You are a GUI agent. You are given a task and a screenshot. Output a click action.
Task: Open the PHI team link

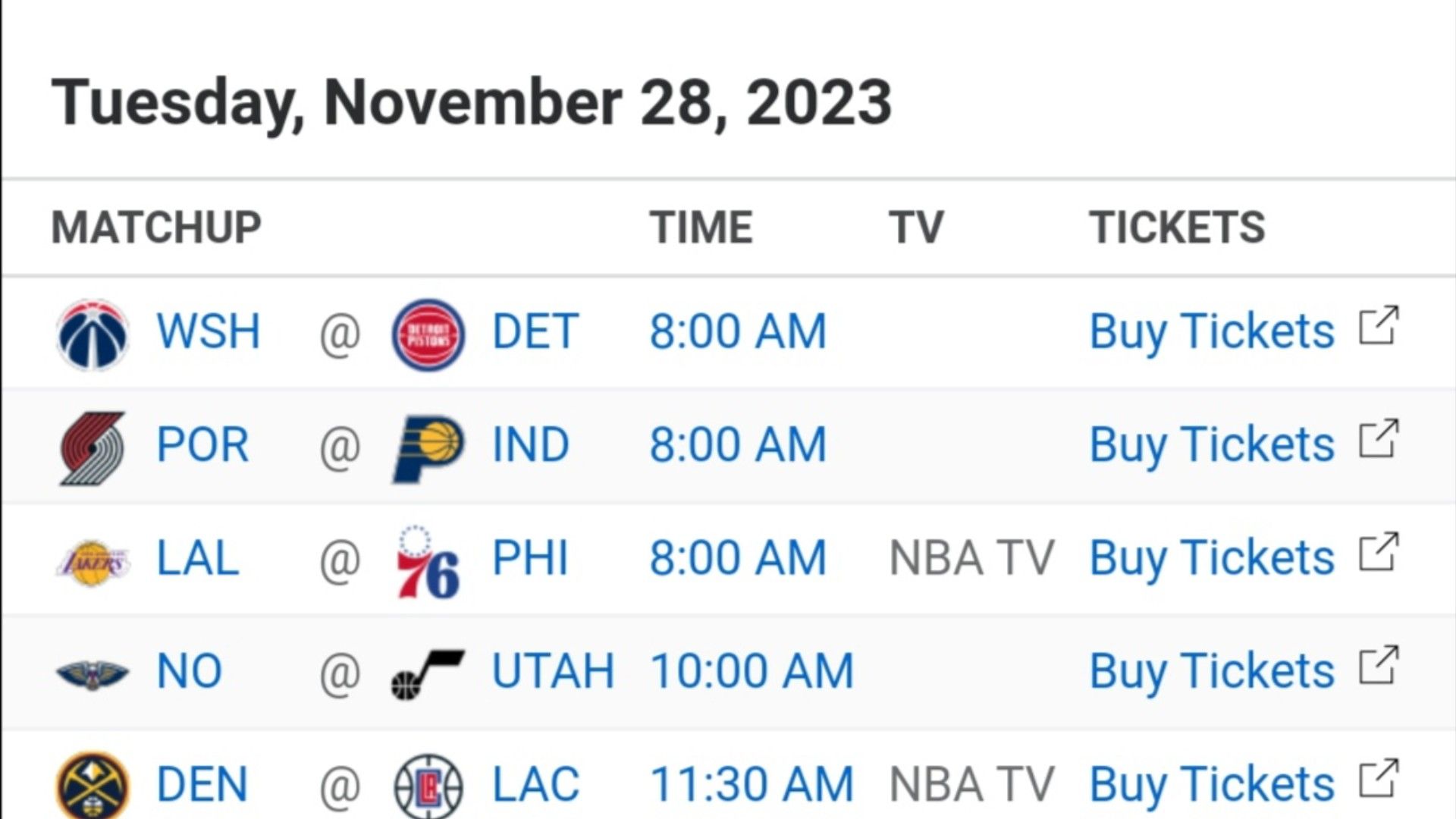coord(530,559)
